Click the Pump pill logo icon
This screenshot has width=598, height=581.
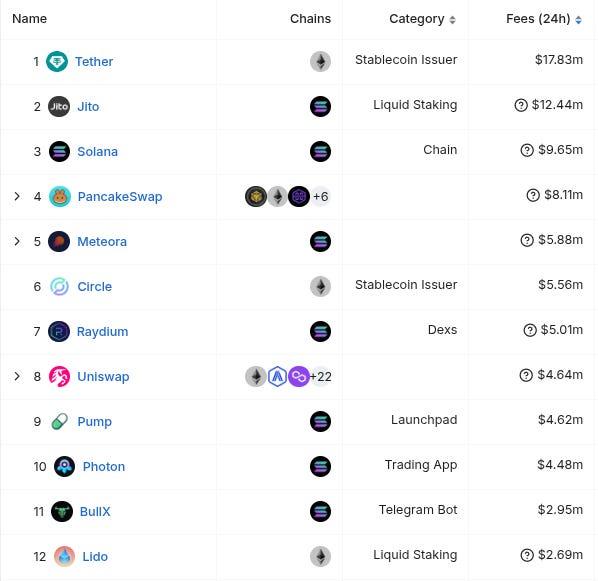tap(59, 422)
